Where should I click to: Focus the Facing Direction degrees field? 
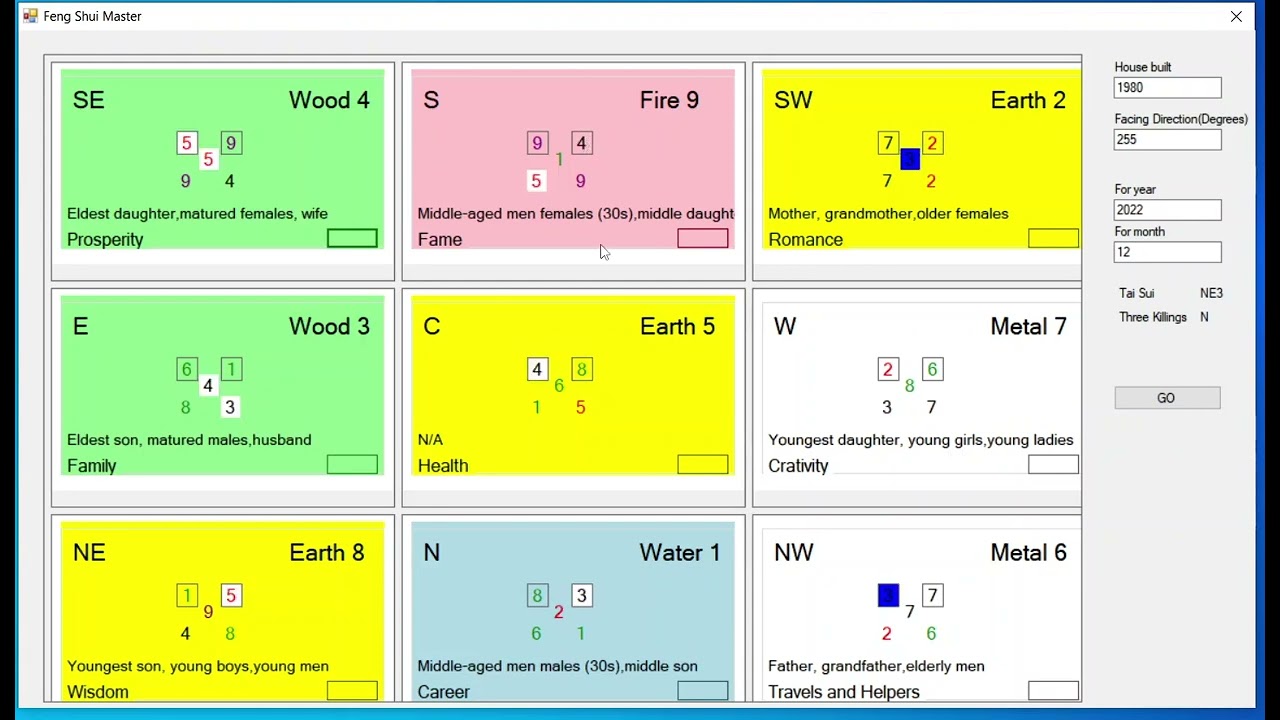1167,140
